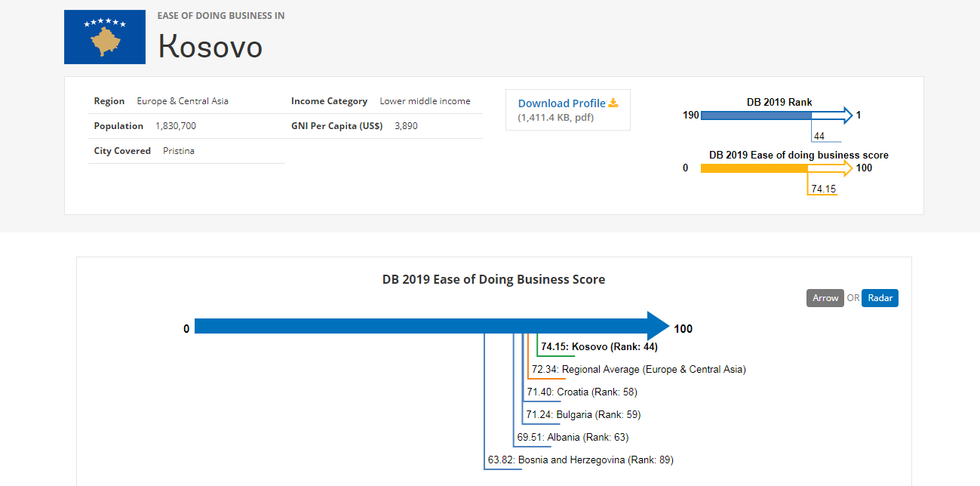Open the Download Profile link

pyautogui.click(x=561, y=103)
